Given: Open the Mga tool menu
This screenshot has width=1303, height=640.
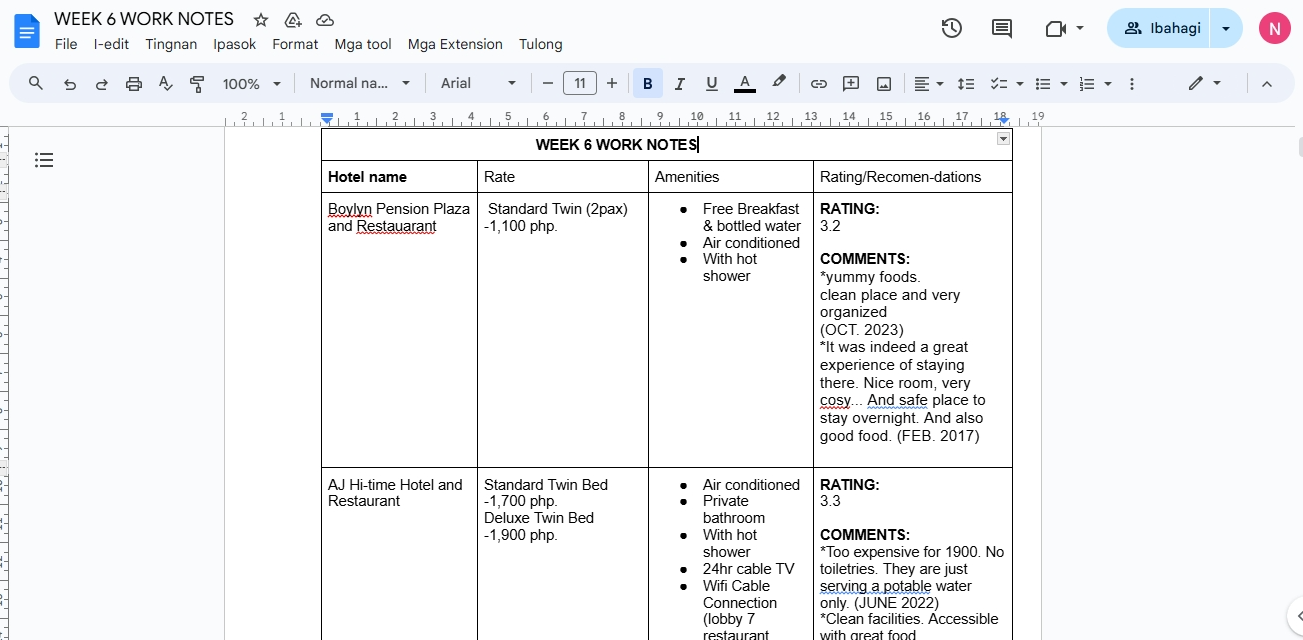Looking at the screenshot, I should tap(363, 44).
